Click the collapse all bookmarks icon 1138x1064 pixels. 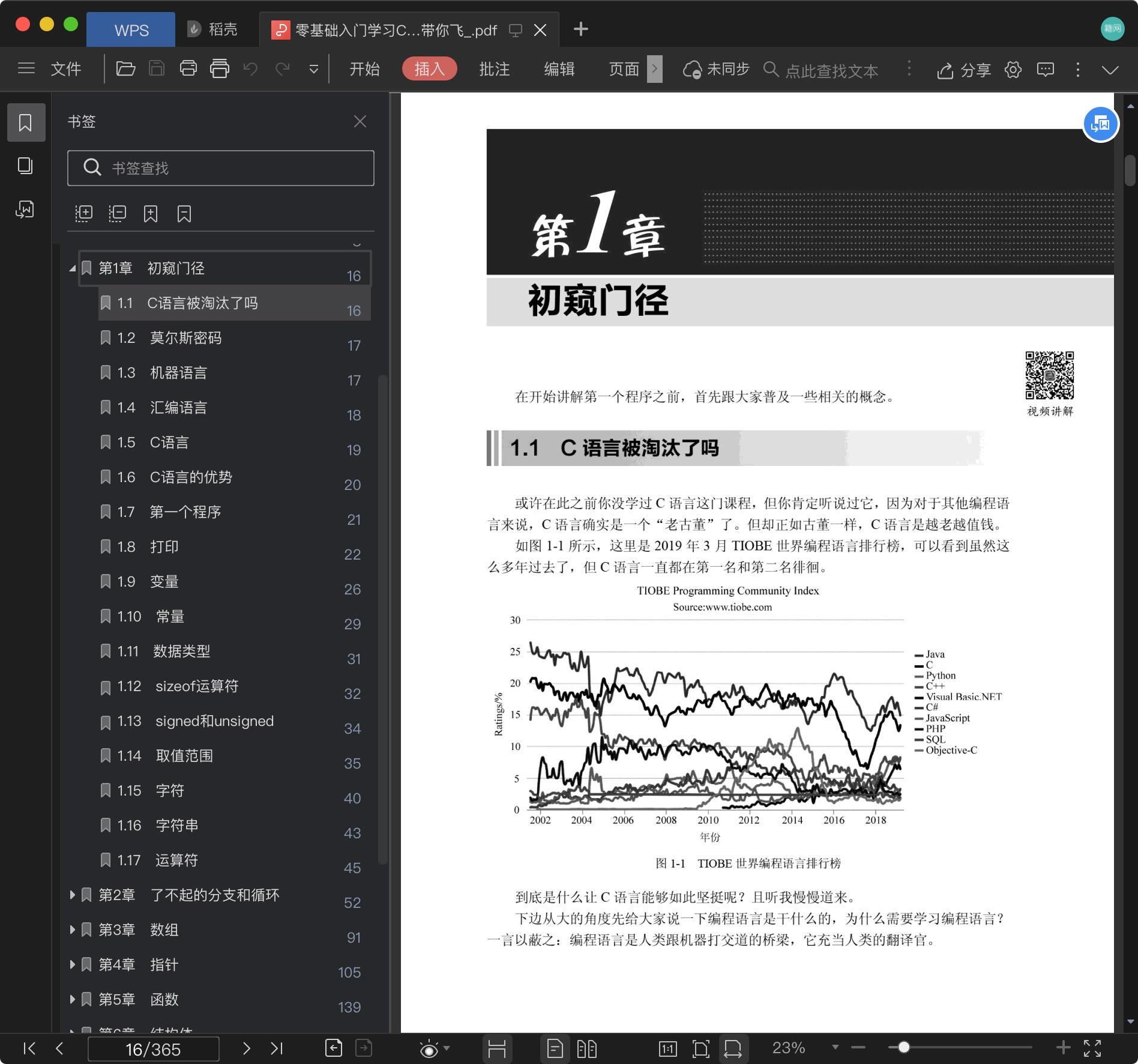tap(117, 214)
